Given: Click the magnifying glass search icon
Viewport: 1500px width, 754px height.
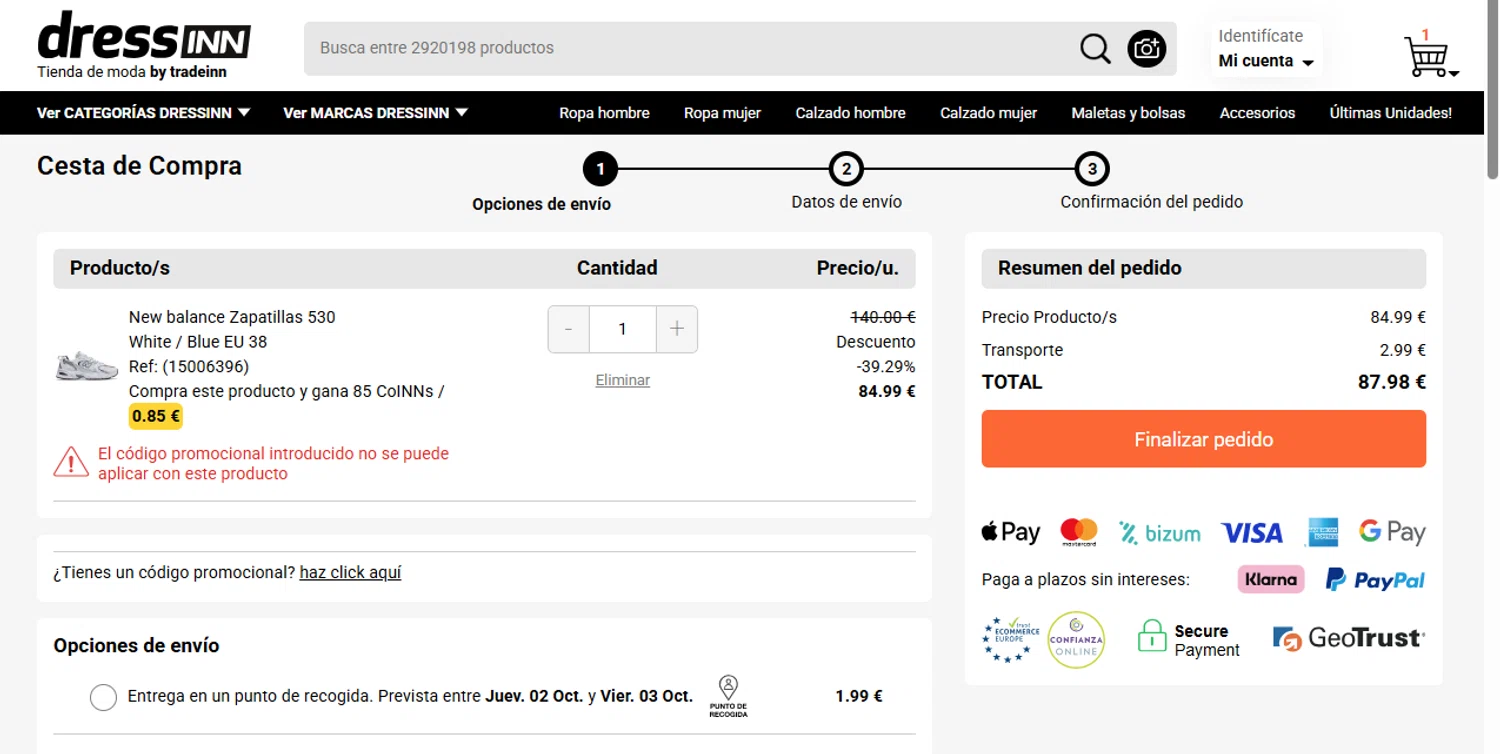Looking at the screenshot, I should [x=1095, y=48].
